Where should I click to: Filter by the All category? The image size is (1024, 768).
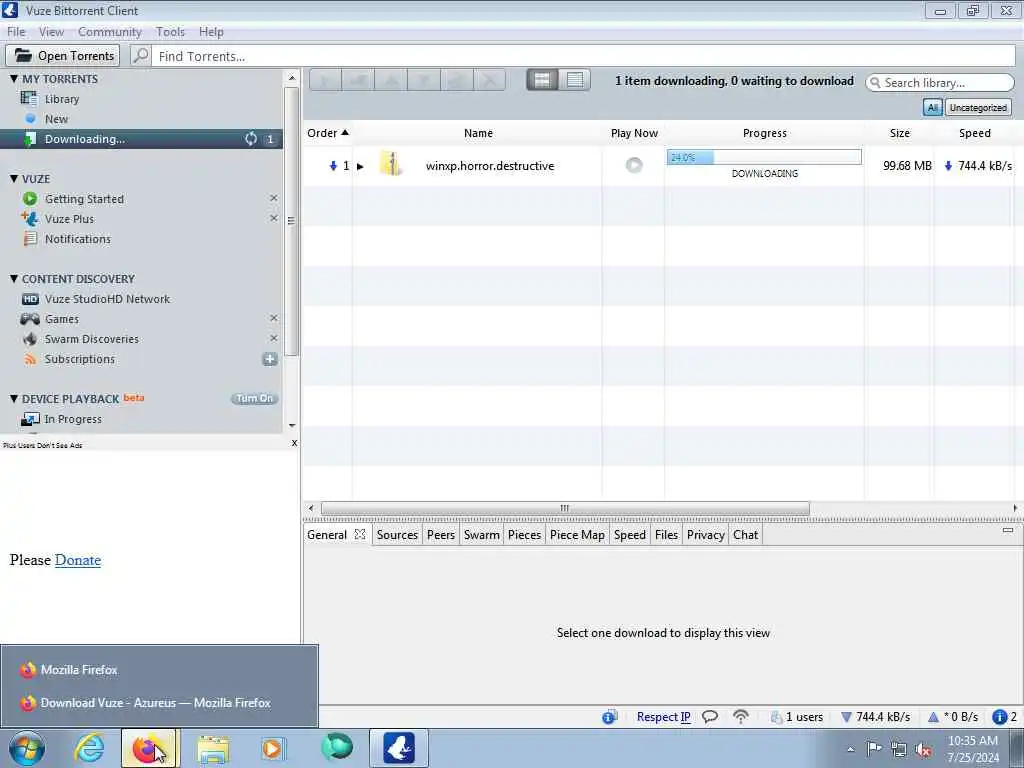[x=932, y=108]
